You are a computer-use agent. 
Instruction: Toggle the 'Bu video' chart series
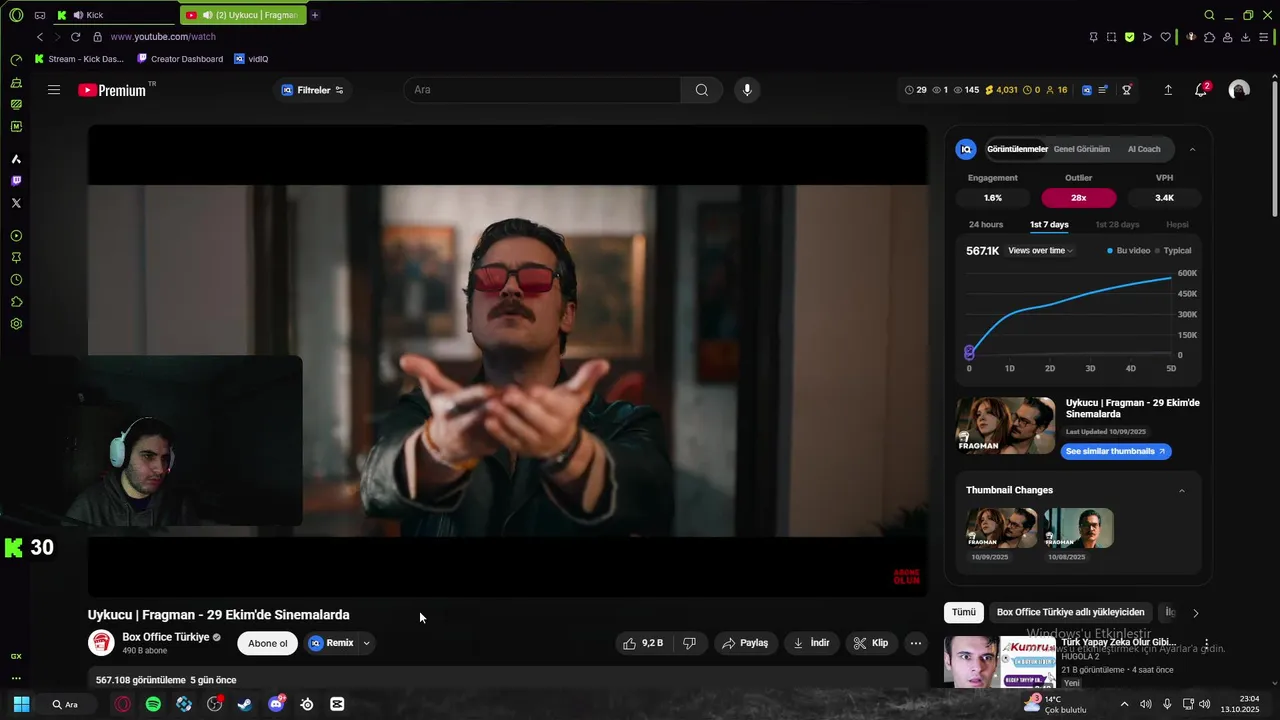1128,251
